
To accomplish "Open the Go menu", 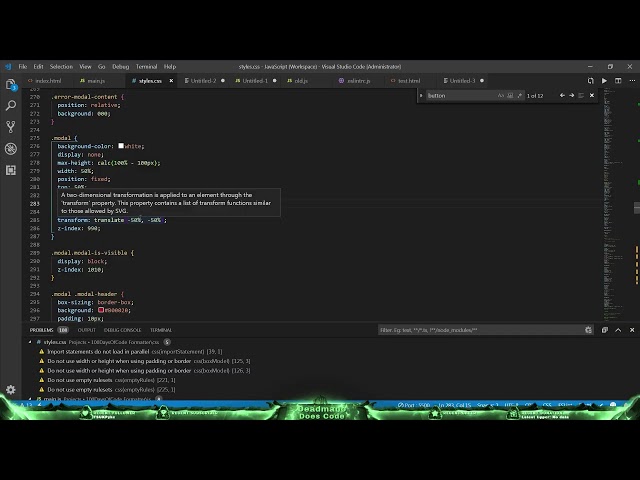I will 102,67.
